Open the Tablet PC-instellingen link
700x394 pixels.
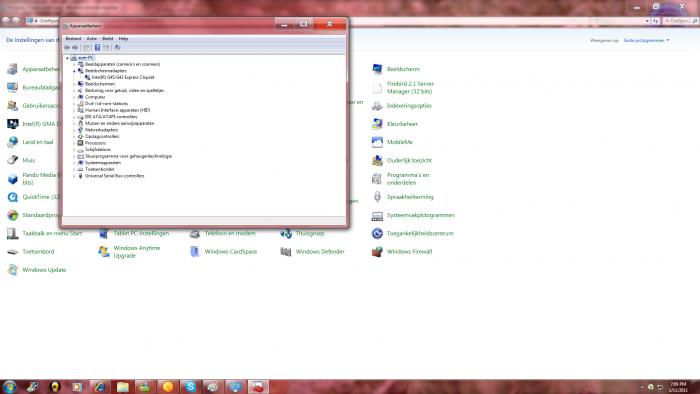point(141,233)
